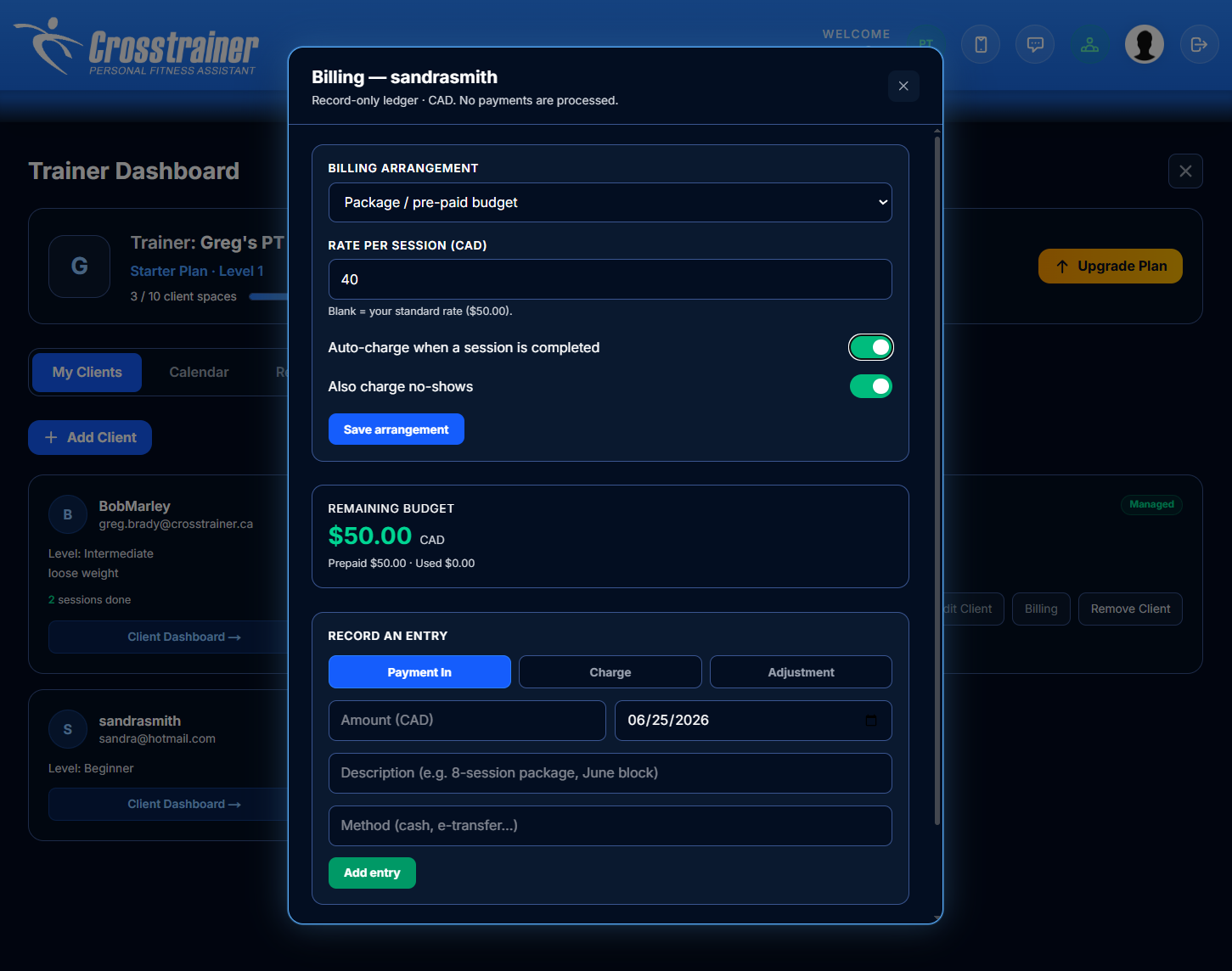This screenshot has height=971, width=1232.
Task: Click the sandra@hotmail.com email text
Action: click(x=157, y=738)
